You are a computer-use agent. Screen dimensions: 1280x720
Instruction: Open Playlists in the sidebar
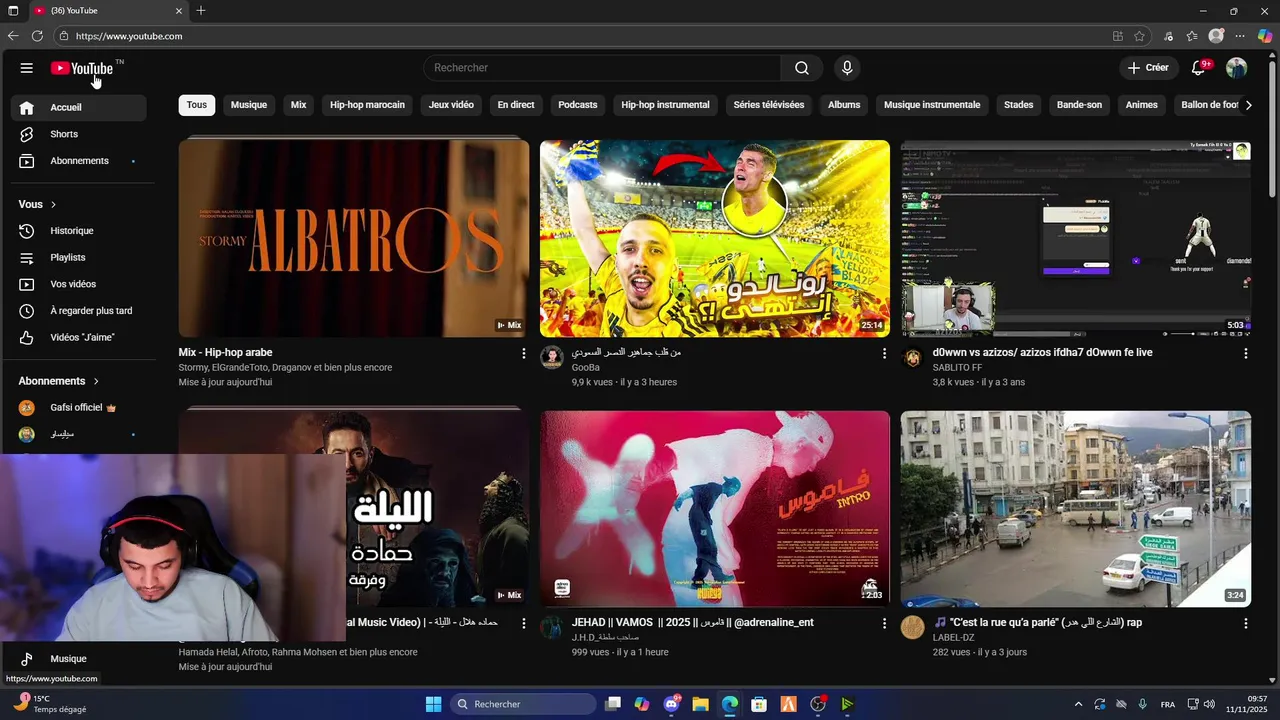(x=78, y=258)
